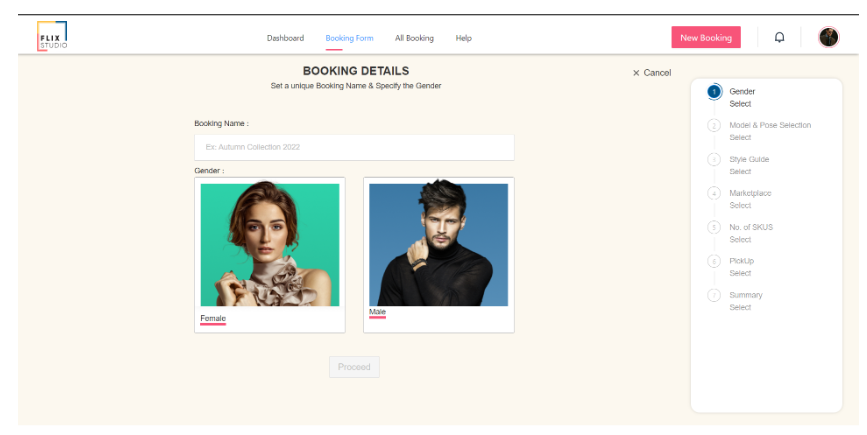Choose the Male model photo
Image resolution: width=867 pixels, height=435 pixels.
click(438, 245)
